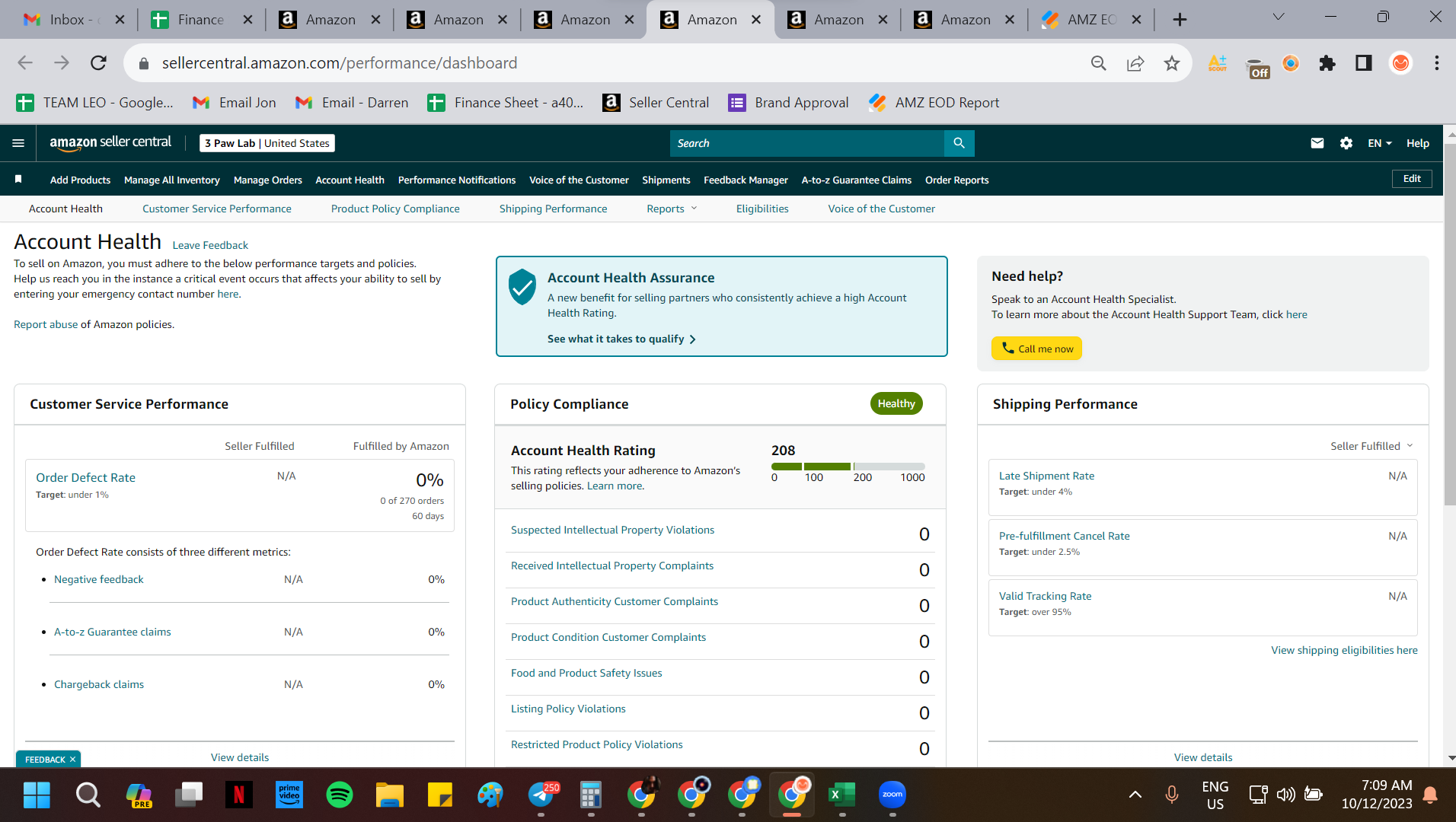
Task: Open the Negative feedback metric link
Action: [99, 579]
